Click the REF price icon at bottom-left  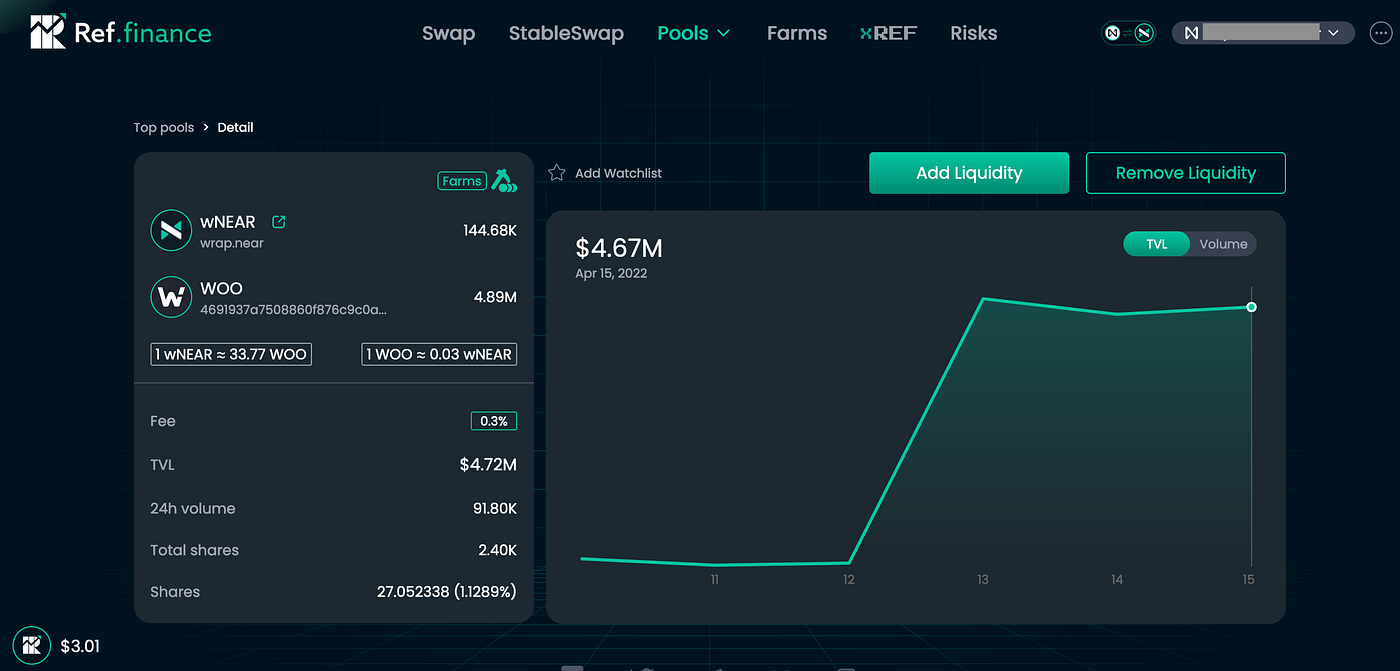(x=31, y=646)
